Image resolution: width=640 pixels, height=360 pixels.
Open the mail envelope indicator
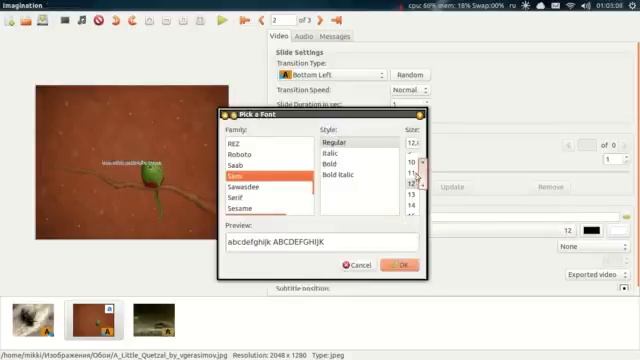556,5
